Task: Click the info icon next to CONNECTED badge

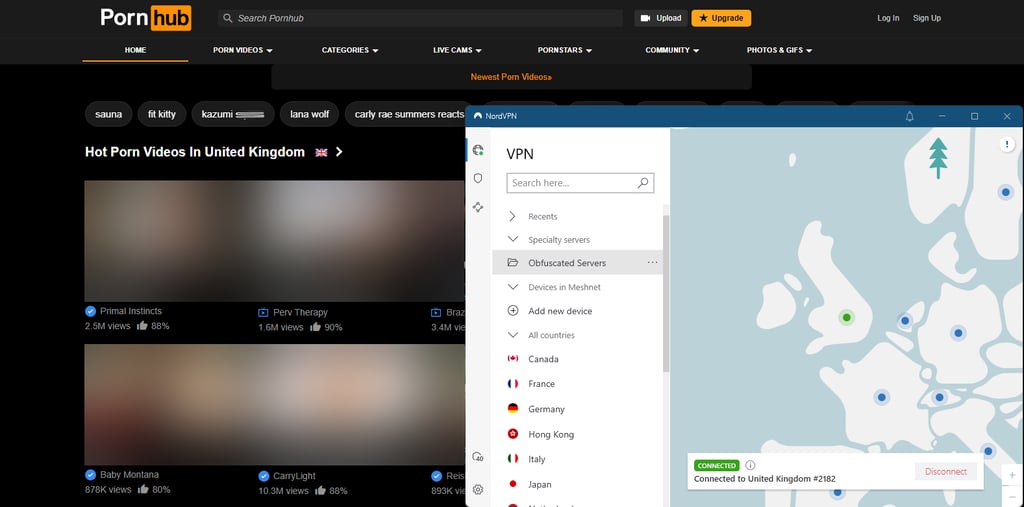Action: (750, 465)
